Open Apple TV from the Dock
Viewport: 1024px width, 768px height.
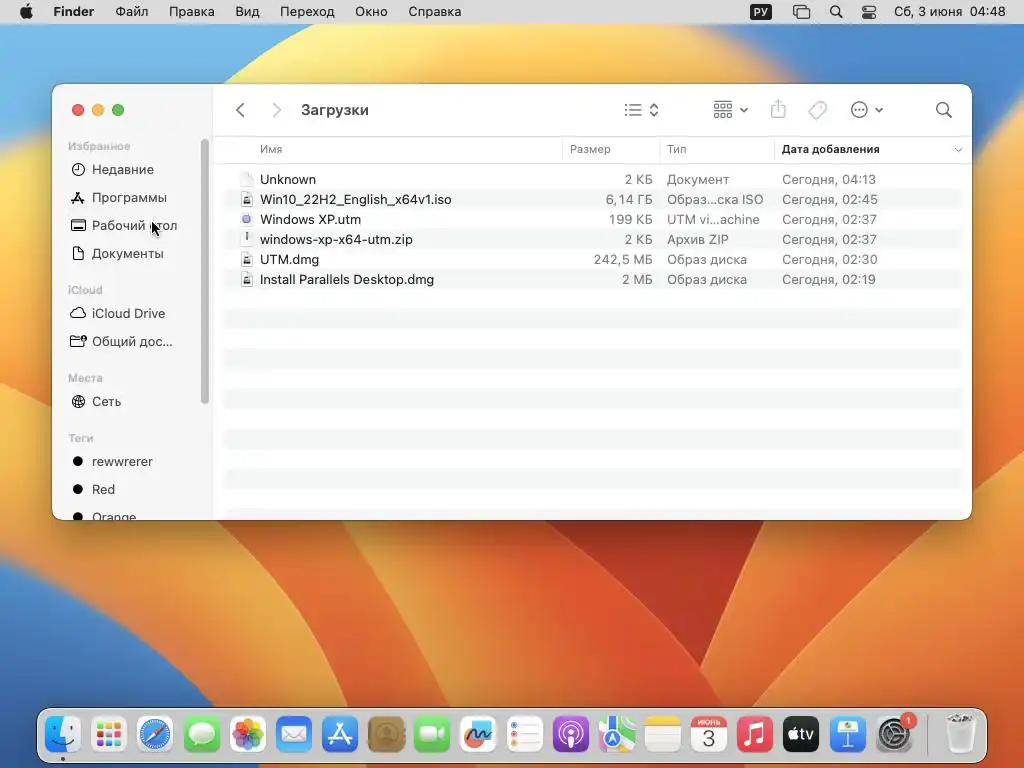[801, 734]
